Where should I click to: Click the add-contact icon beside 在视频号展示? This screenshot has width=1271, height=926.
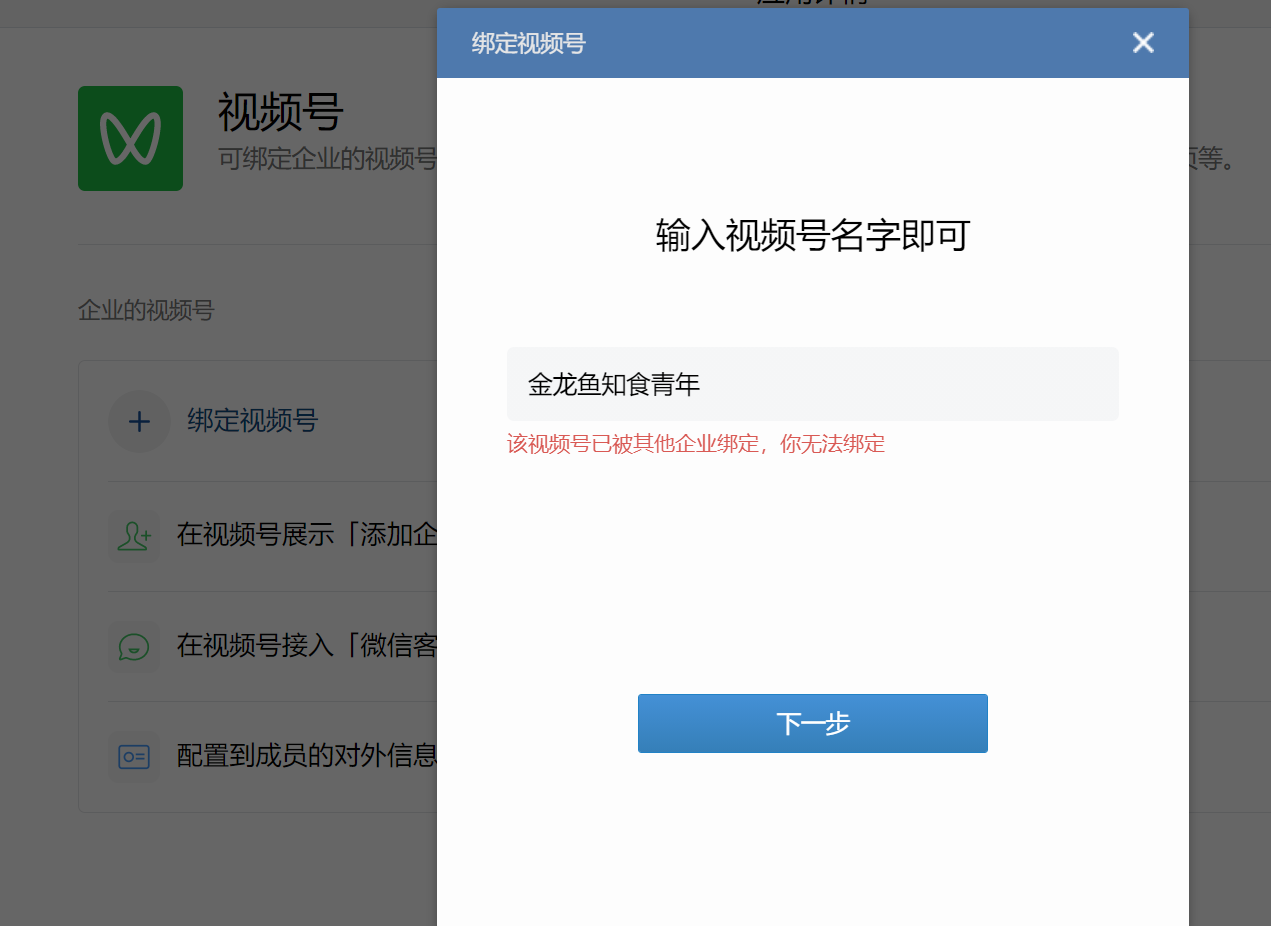pos(134,535)
